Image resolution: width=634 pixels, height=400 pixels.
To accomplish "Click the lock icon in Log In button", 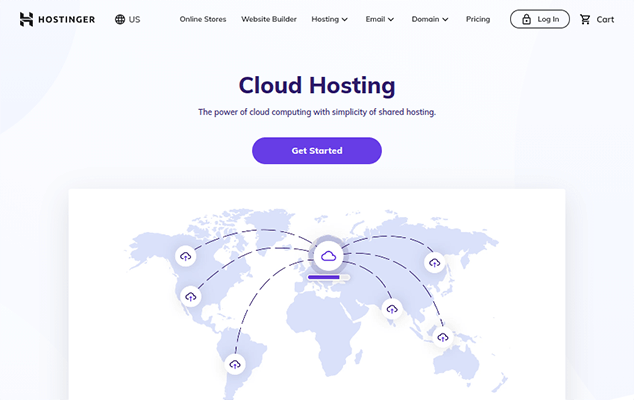I will tap(526, 19).
